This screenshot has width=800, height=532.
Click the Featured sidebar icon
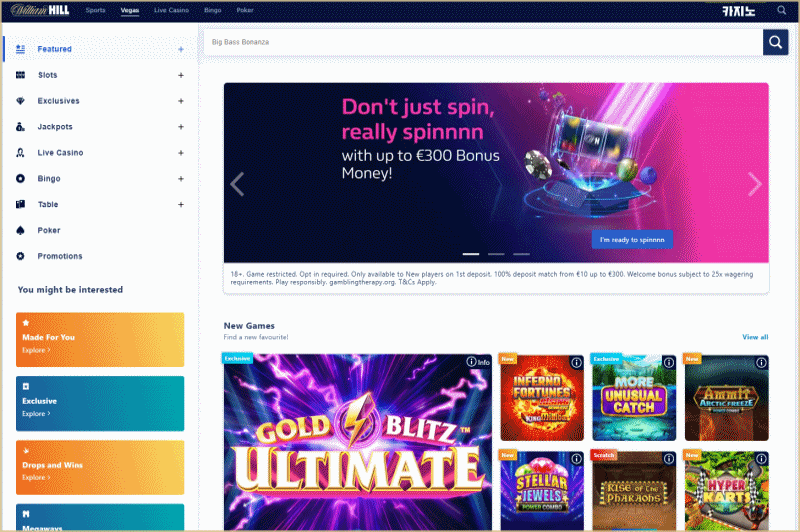tap(20, 49)
